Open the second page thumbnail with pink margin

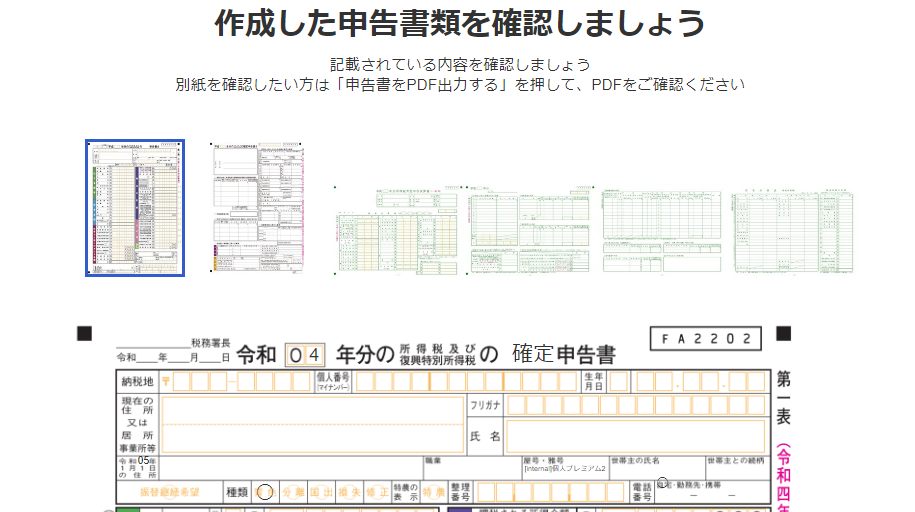click(257, 208)
